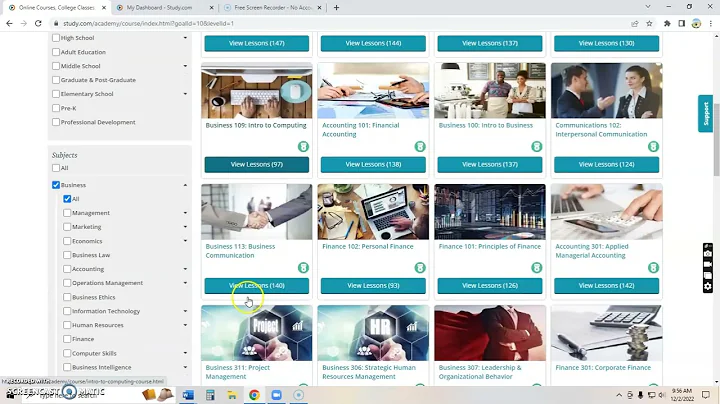This screenshot has width=720, height=404.
Task: Check the Business Law checkbox
Action: pos(67,255)
